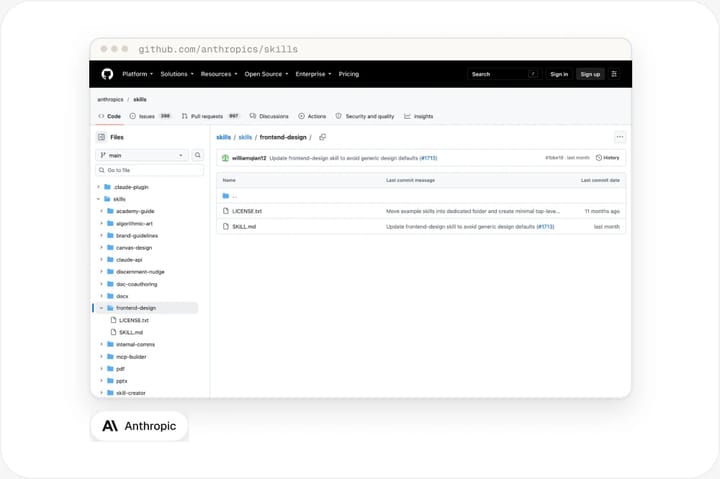Screen dimensions: 720x479
Task: Copy the path with copy icon
Action: [322, 137]
